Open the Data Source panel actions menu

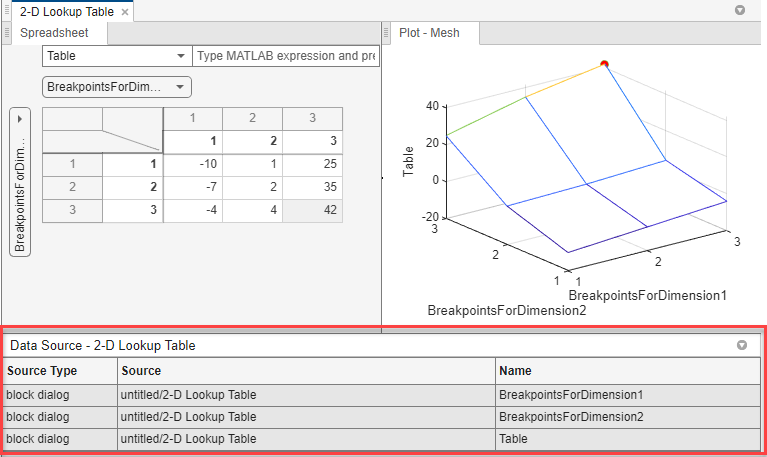[x=742, y=345]
